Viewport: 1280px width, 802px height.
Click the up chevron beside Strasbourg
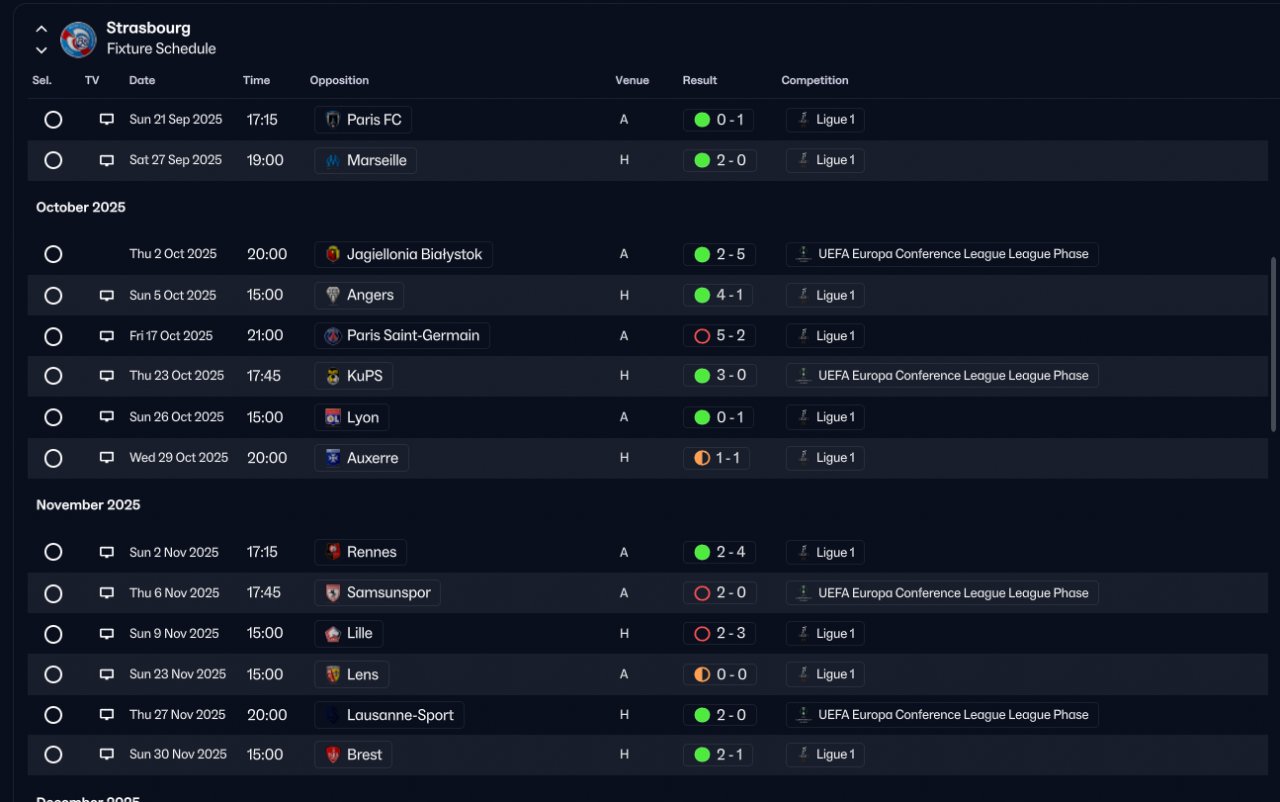[41, 29]
